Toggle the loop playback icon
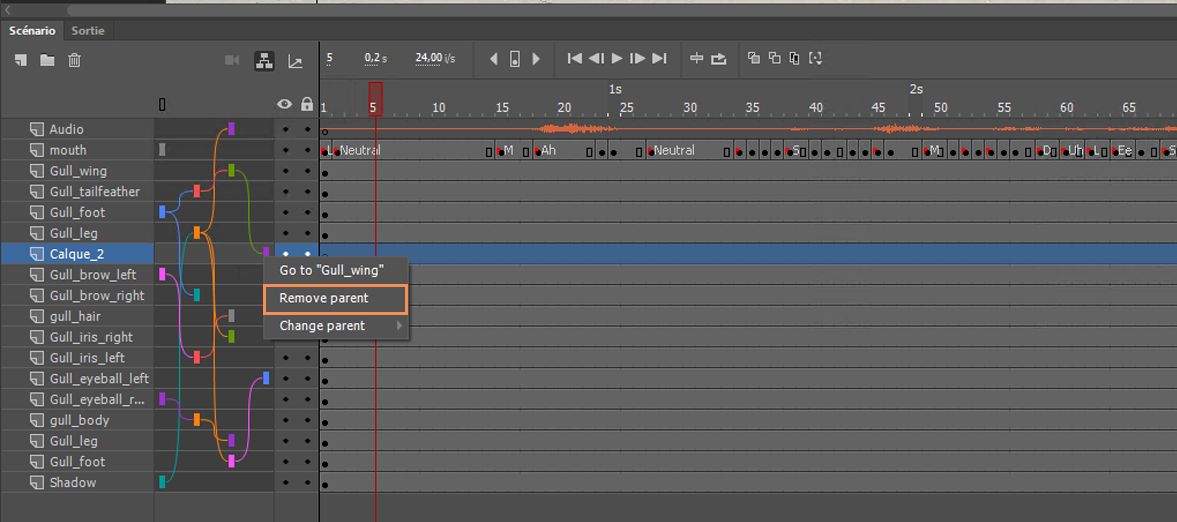The image size is (1177, 522). [x=718, y=59]
